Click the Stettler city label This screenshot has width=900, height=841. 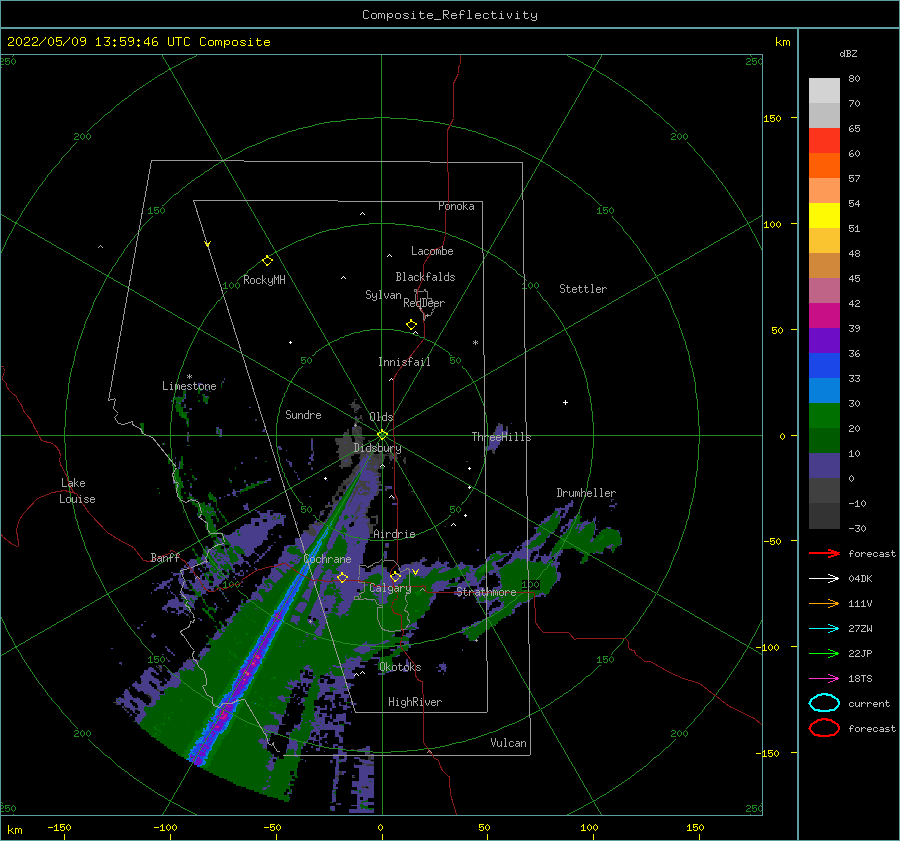click(583, 289)
